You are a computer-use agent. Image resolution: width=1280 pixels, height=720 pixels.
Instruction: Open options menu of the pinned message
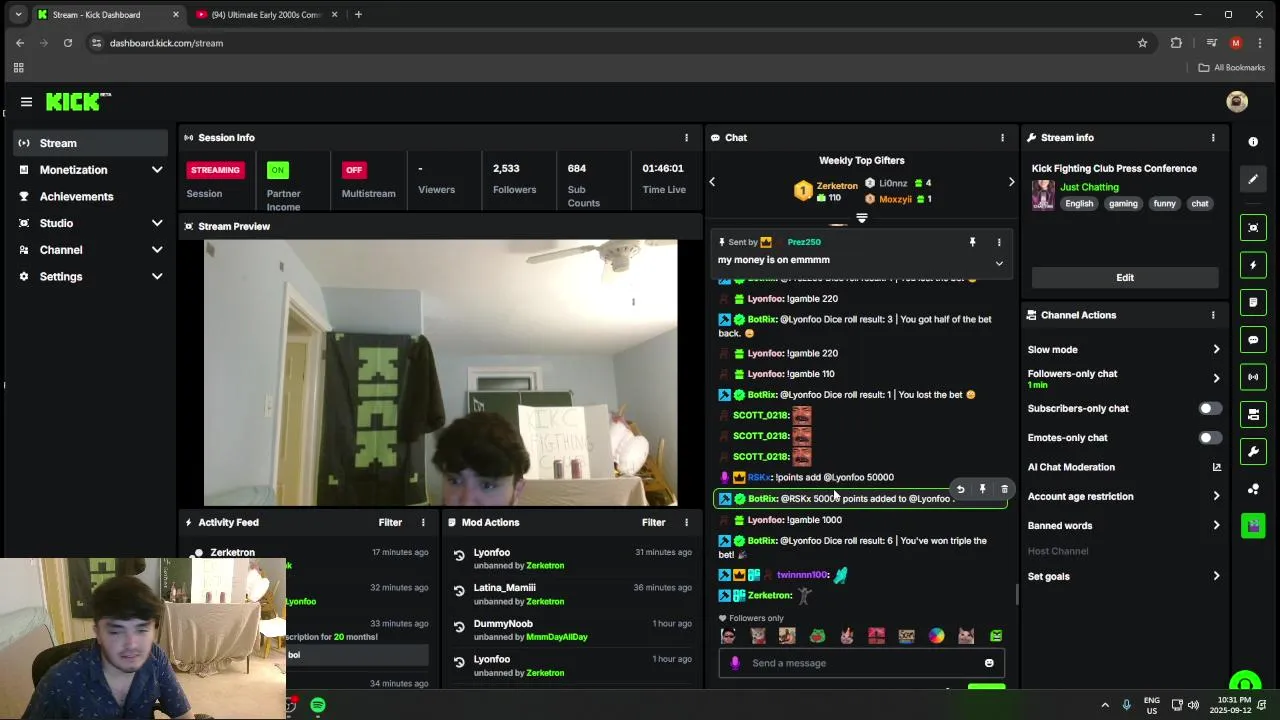(x=998, y=242)
